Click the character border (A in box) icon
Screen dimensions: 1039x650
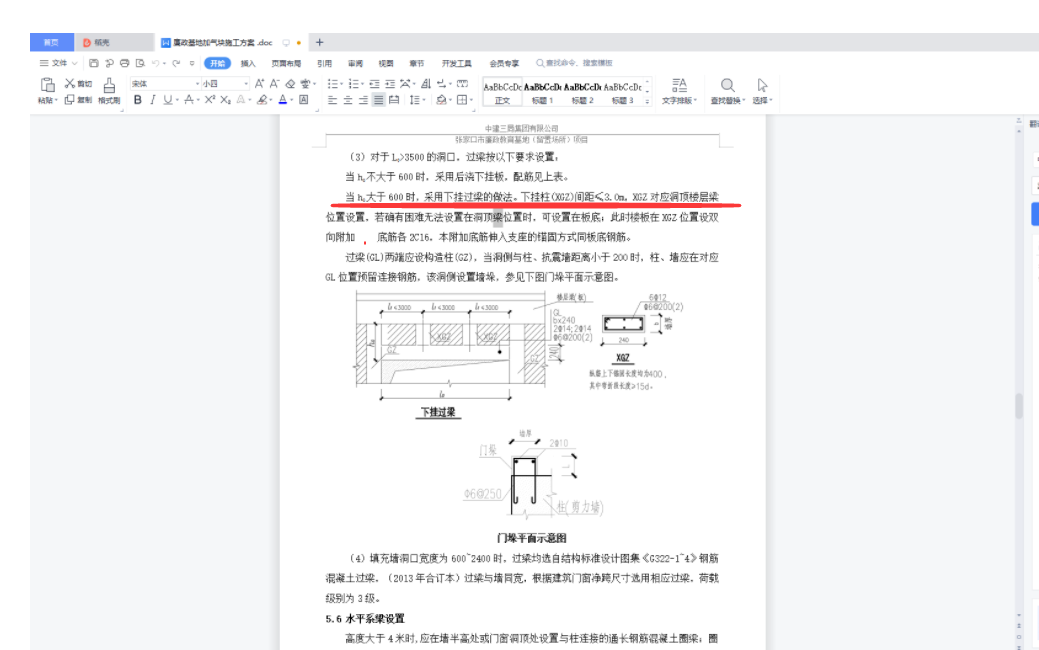[303, 100]
